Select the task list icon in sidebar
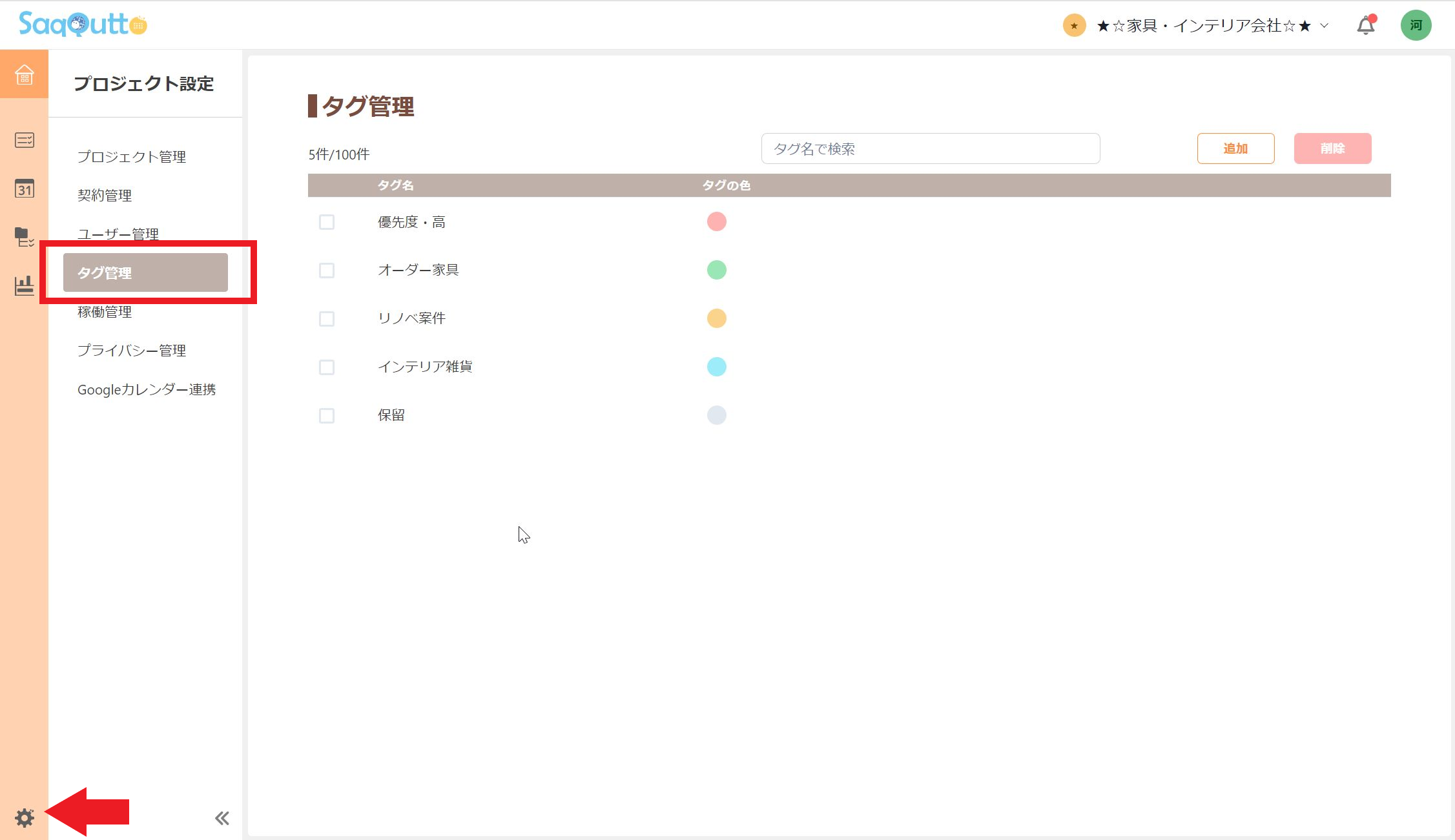 point(24,141)
